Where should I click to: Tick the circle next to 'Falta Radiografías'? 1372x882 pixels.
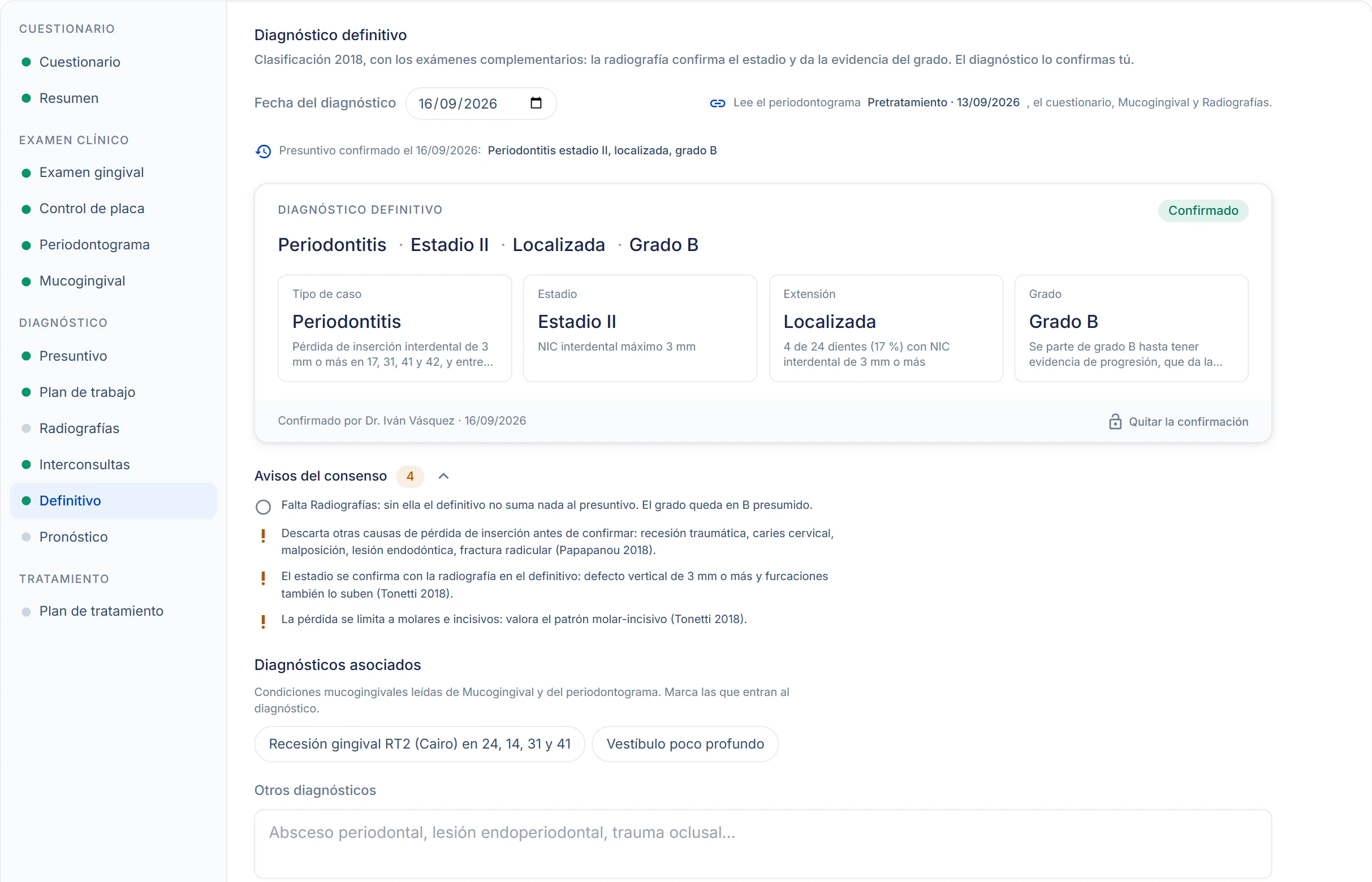coord(263,507)
